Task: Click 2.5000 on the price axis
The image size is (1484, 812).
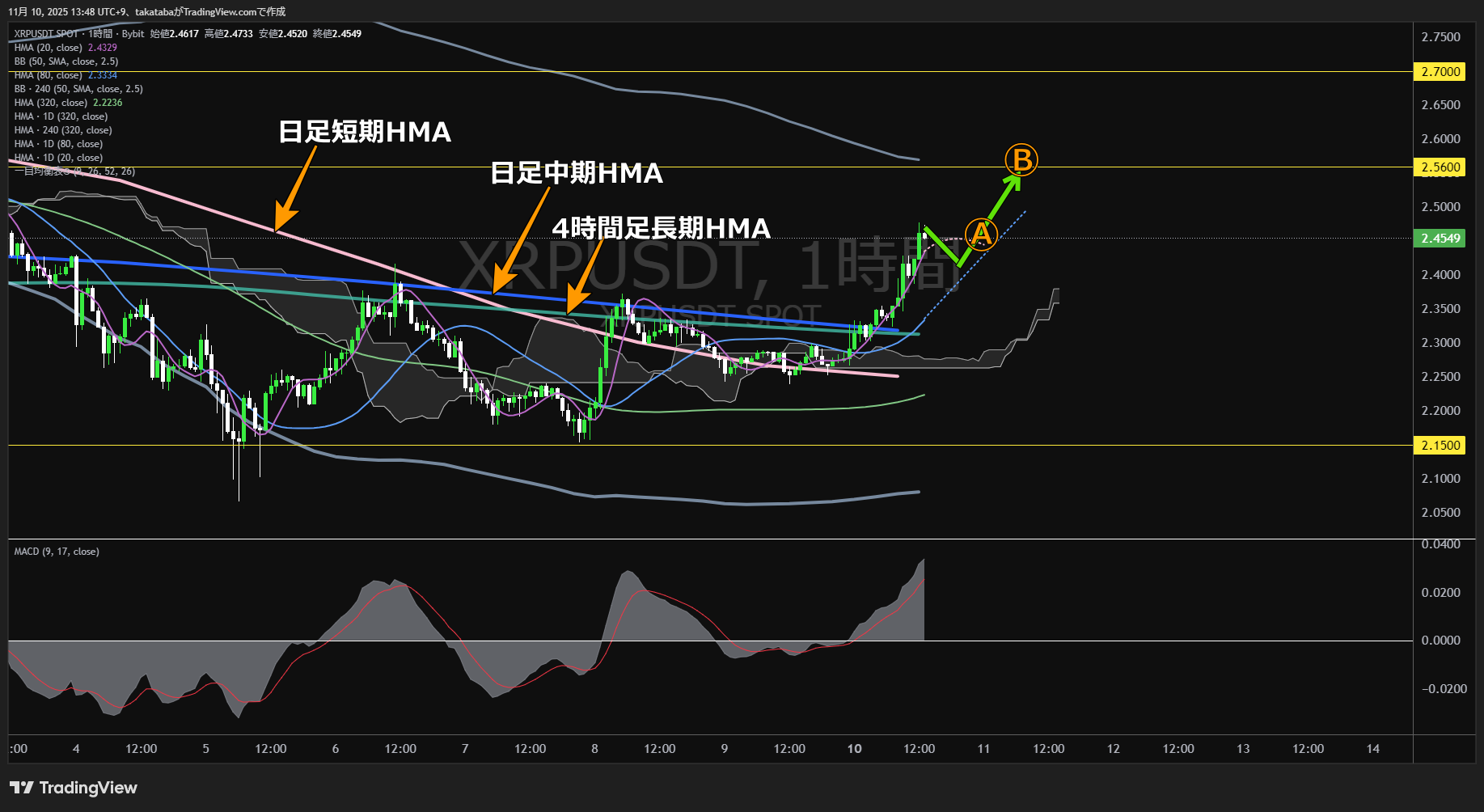Action: pyautogui.click(x=1441, y=207)
